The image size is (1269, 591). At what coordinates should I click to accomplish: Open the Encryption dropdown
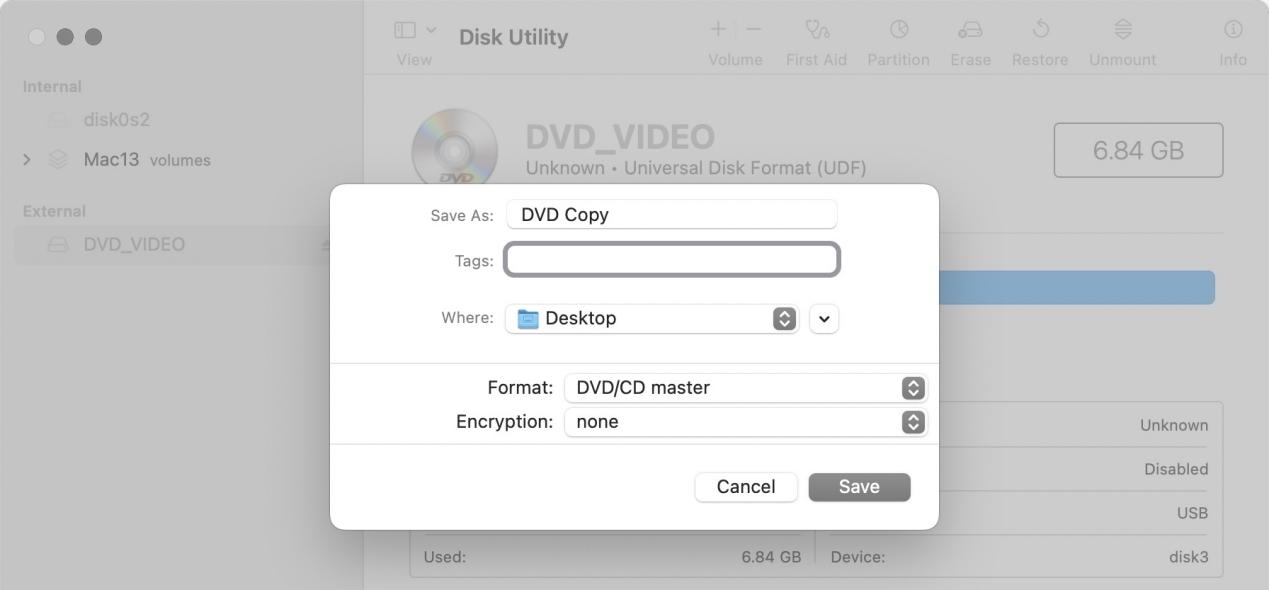[746, 422]
